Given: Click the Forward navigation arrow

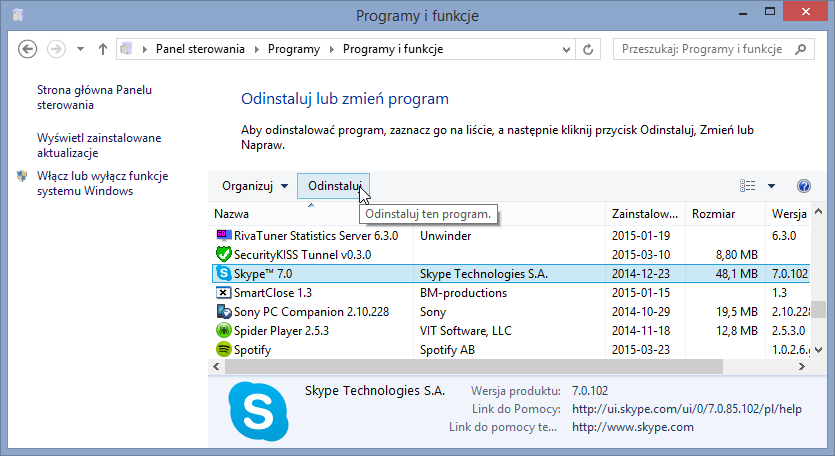Looking at the screenshot, I should tap(56, 49).
